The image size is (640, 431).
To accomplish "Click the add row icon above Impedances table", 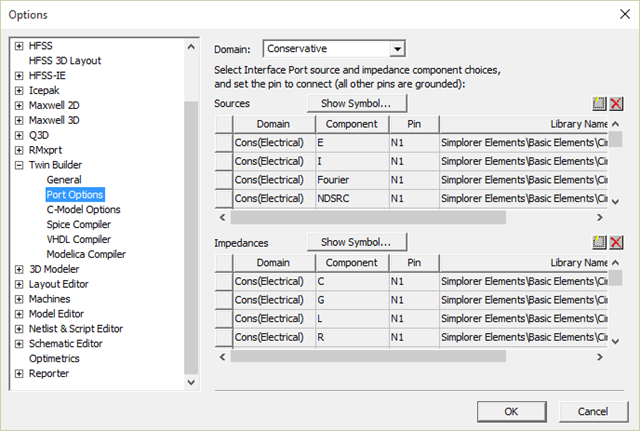I will (599, 242).
